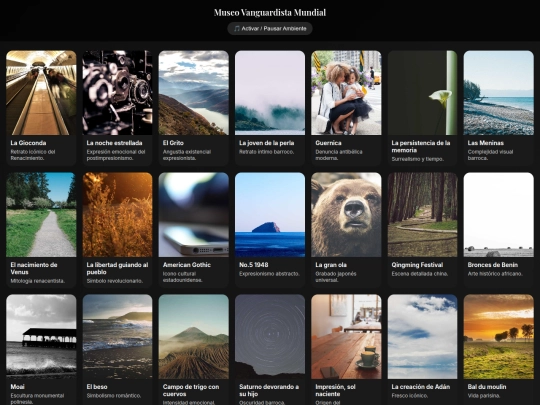The height and width of the screenshot is (405, 540).
Task: Click 'Expresionismo abstracto' description
Action: coord(270,274)
